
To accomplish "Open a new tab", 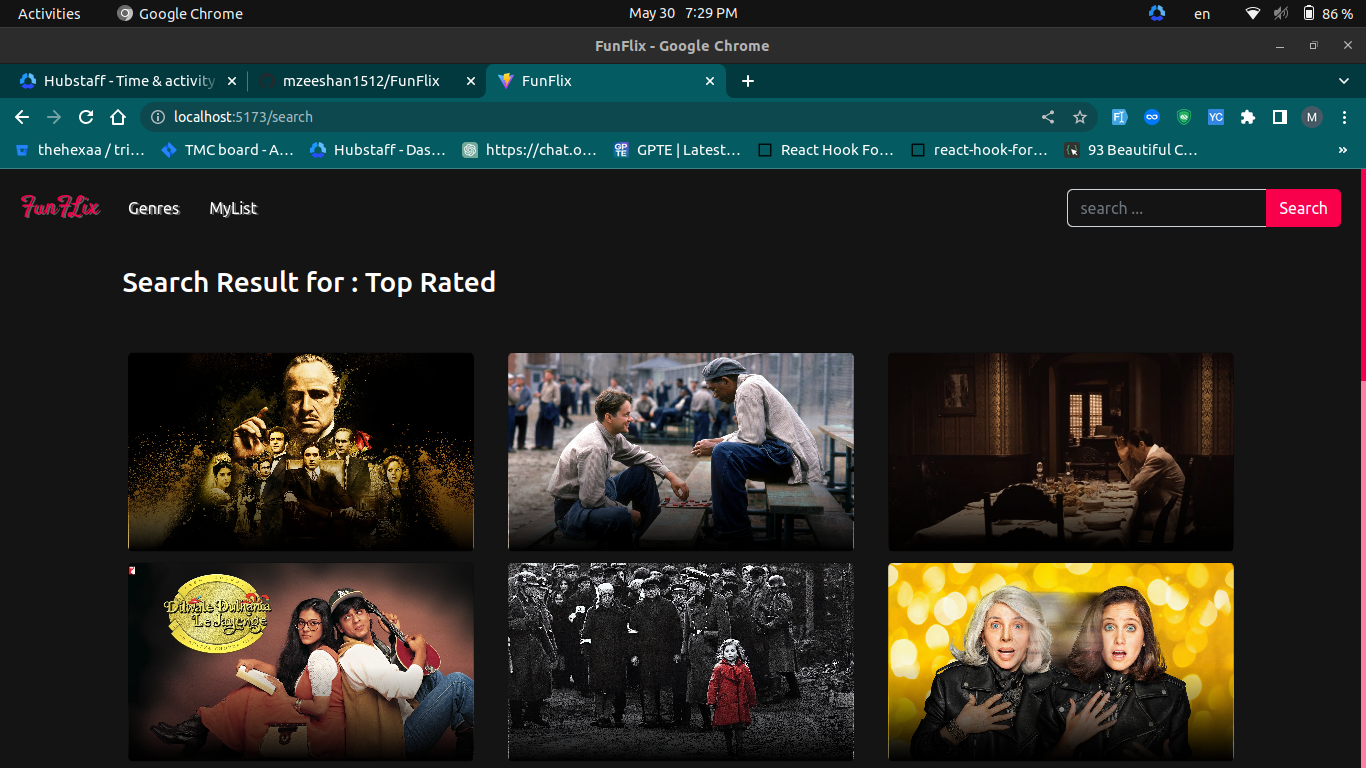I will click(748, 81).
